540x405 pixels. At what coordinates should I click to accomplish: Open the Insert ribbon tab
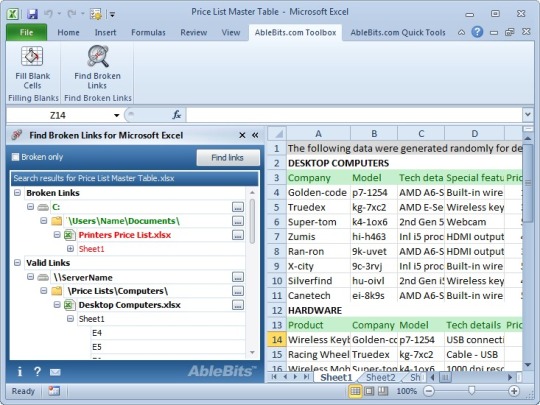coord(105,32)
